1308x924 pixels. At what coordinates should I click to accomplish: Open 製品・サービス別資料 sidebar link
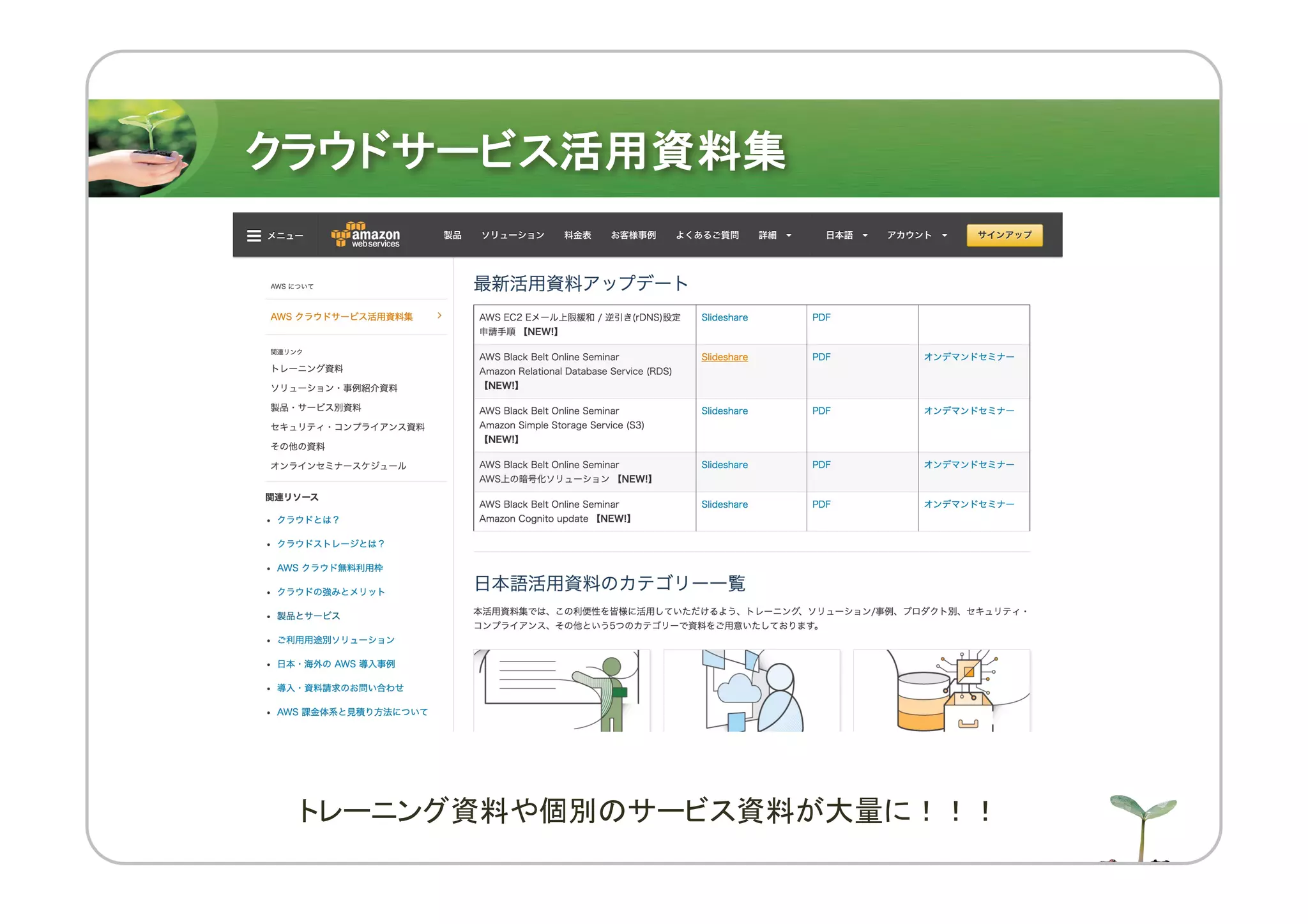coord(316,407)
